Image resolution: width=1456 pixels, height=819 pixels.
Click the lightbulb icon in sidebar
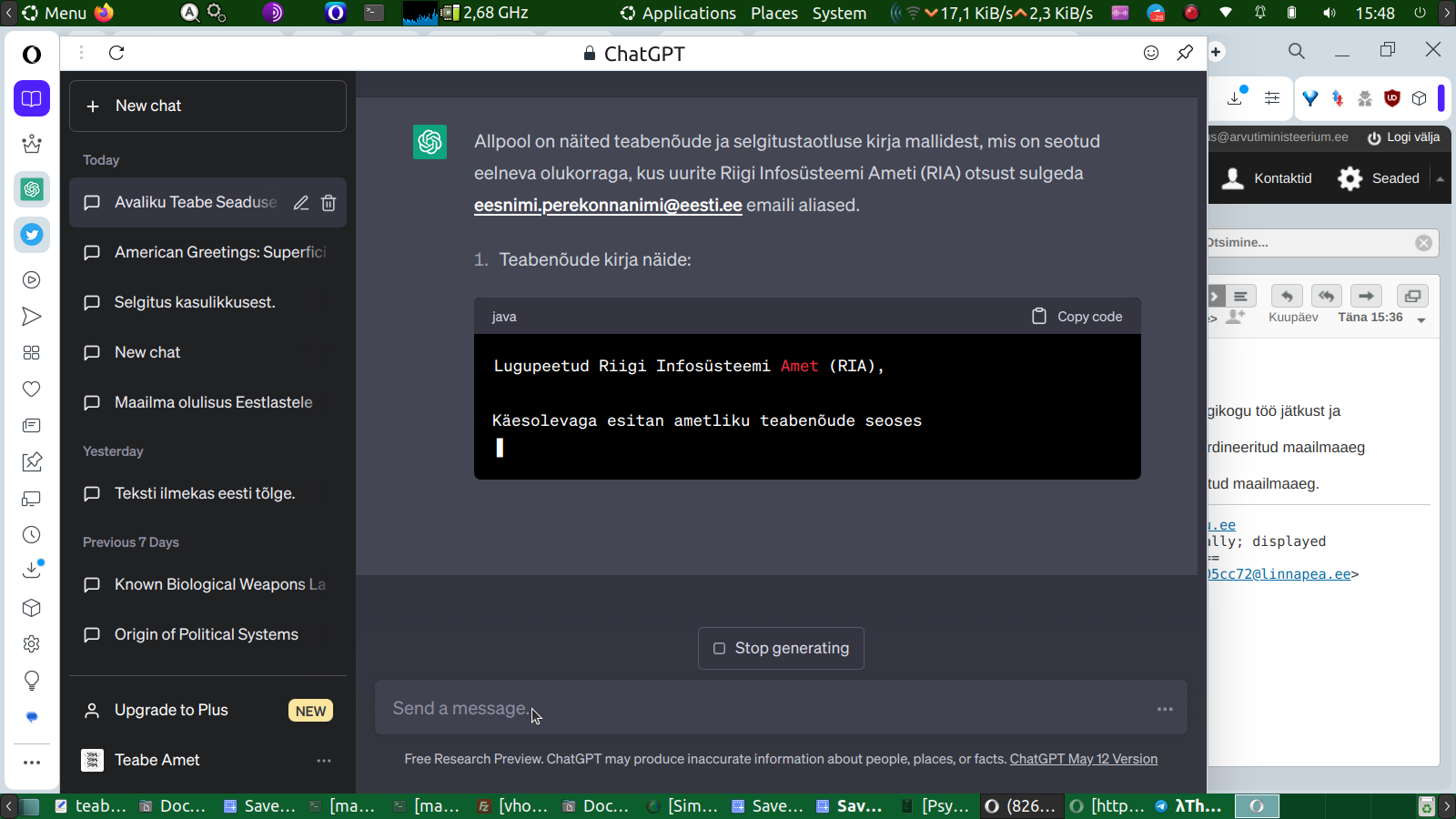click(x=32, y=681)
